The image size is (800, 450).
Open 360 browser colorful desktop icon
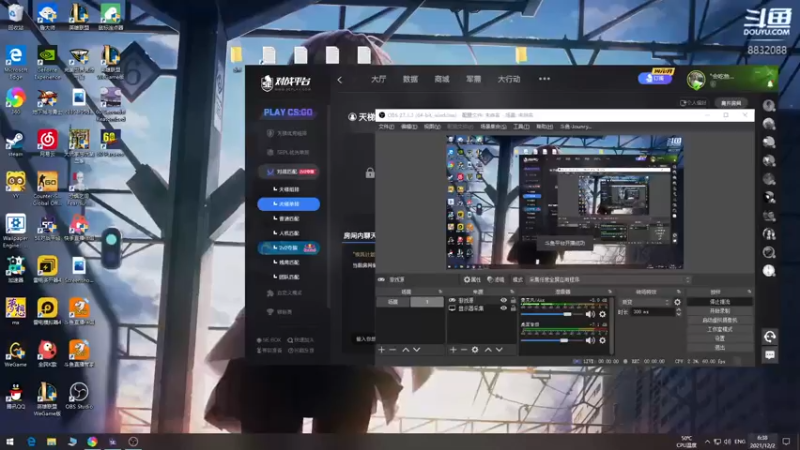(x=15, y=99)
